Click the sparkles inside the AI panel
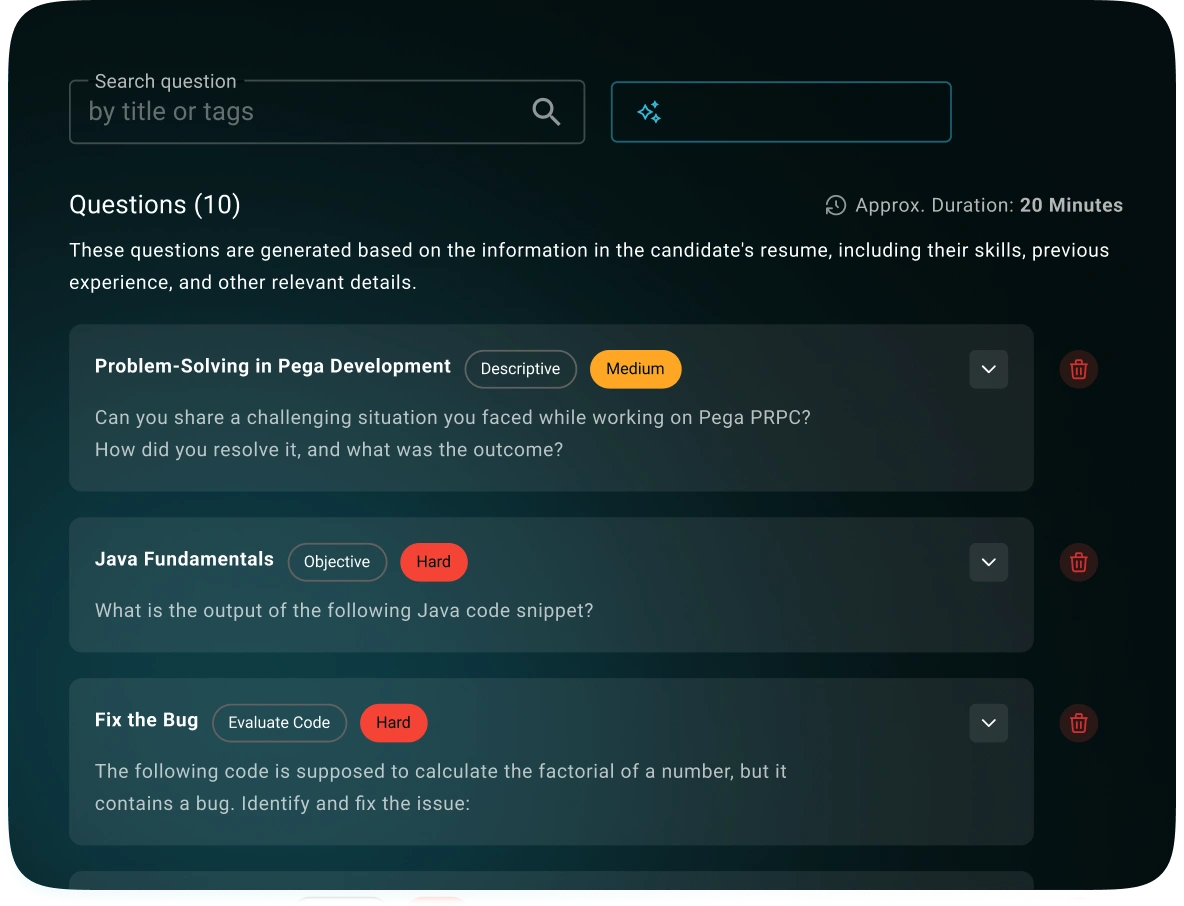Screen dimensions: 1184x906 coord(649,112)
